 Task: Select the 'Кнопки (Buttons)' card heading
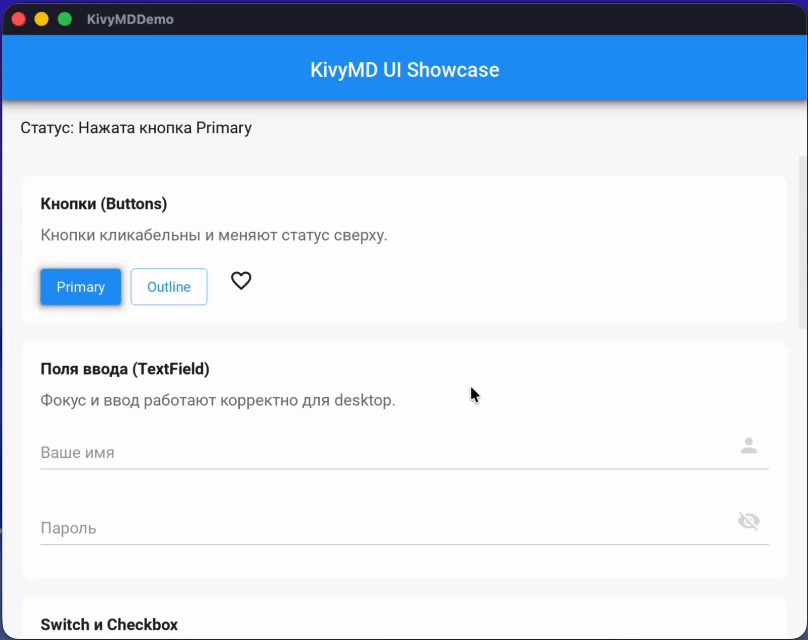[x=104, y=204]
